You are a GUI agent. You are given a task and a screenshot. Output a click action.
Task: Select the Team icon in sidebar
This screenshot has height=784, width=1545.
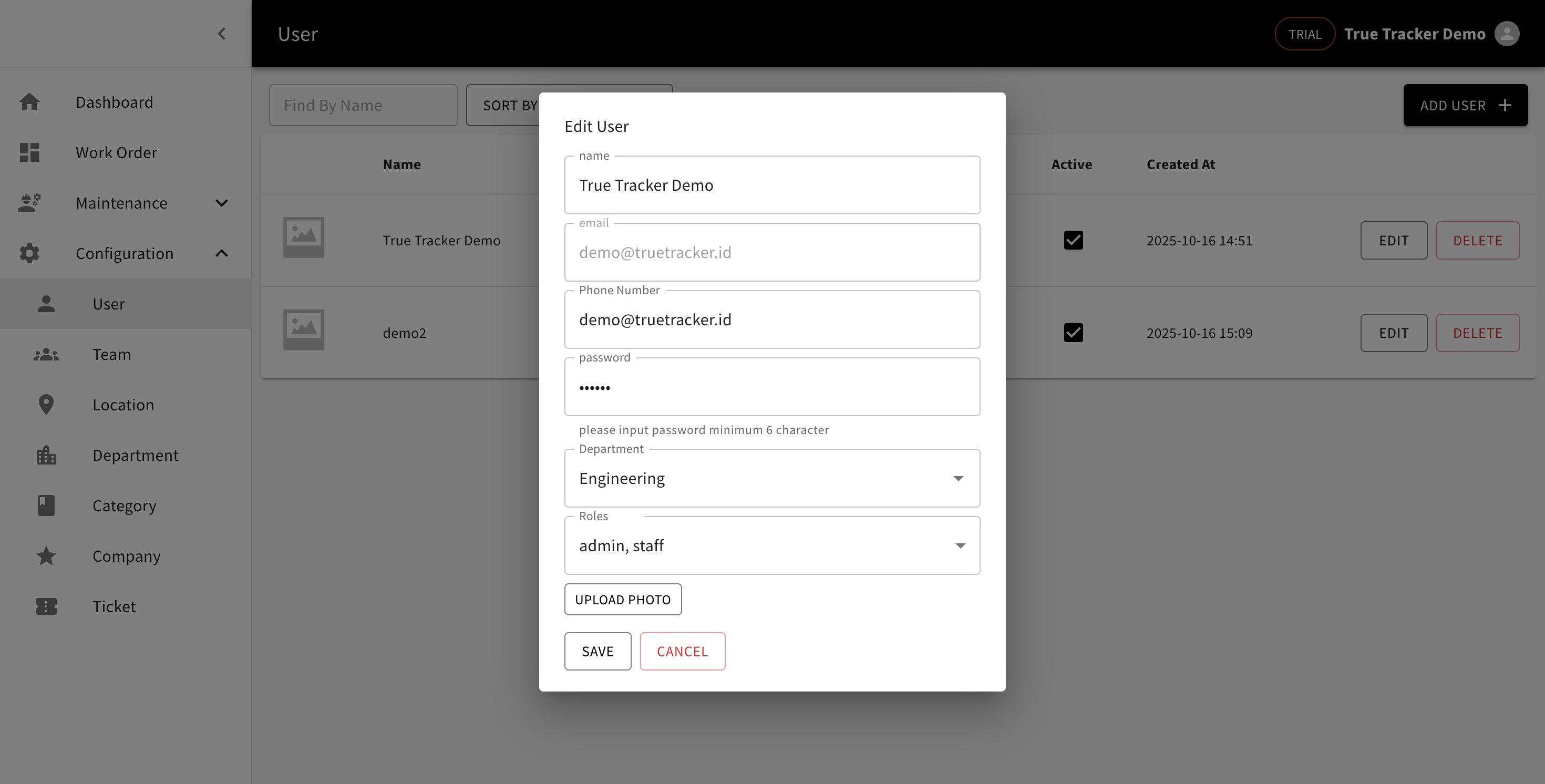click(x=46, y=354)
